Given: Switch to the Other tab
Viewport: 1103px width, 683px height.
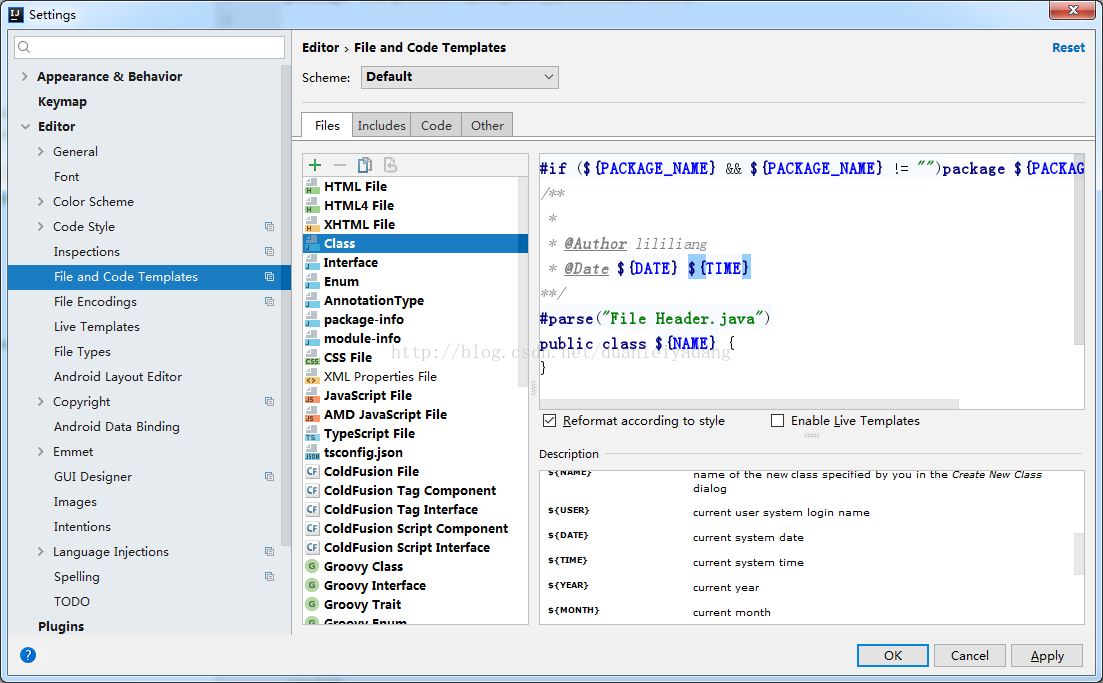Looking at the screenshot, I should coord(487,125).
